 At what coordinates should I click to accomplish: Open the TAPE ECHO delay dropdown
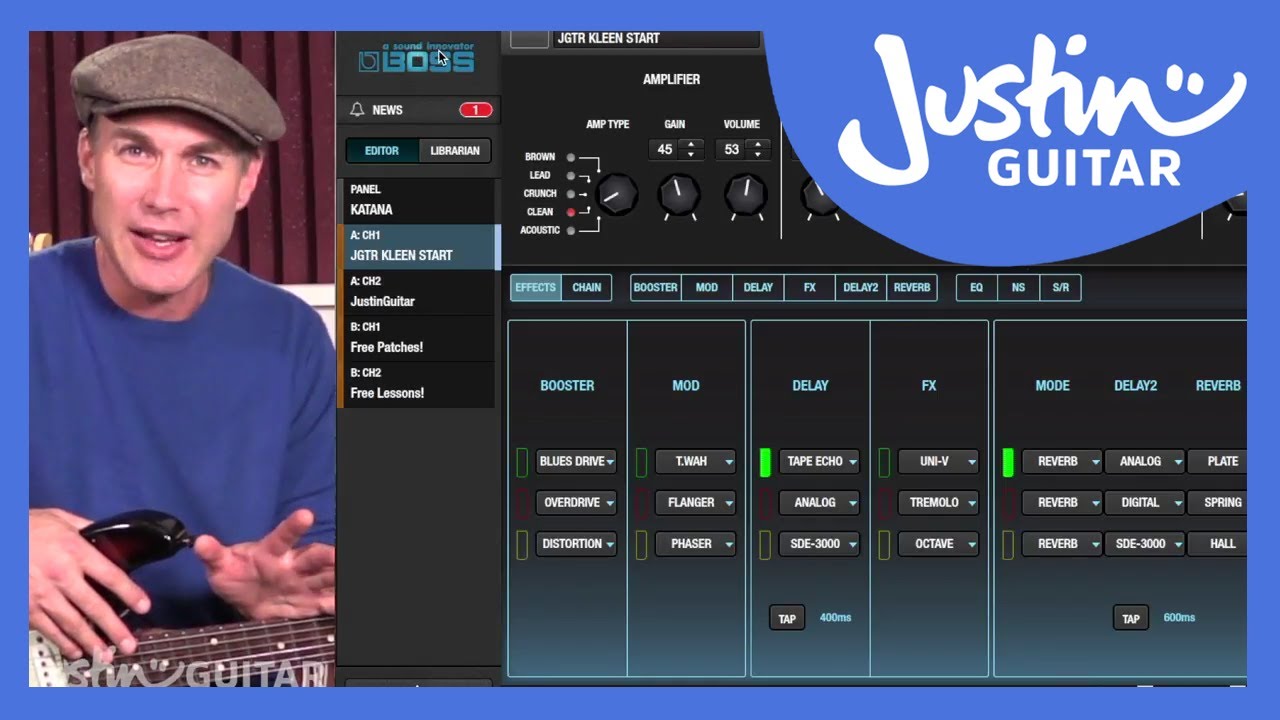pos(820,462)
